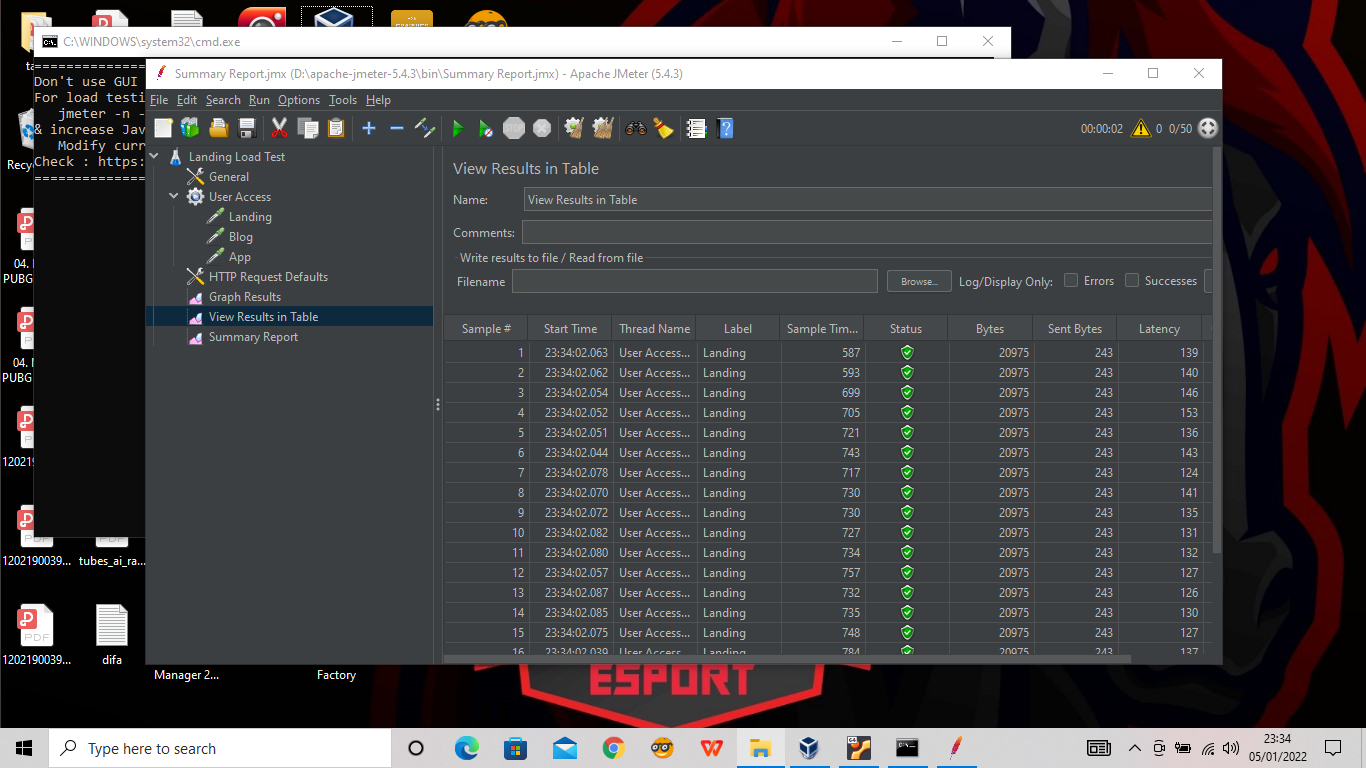1366x768 pixels.
Task: Click the Clear results broom icon
Action: [574, 128]
